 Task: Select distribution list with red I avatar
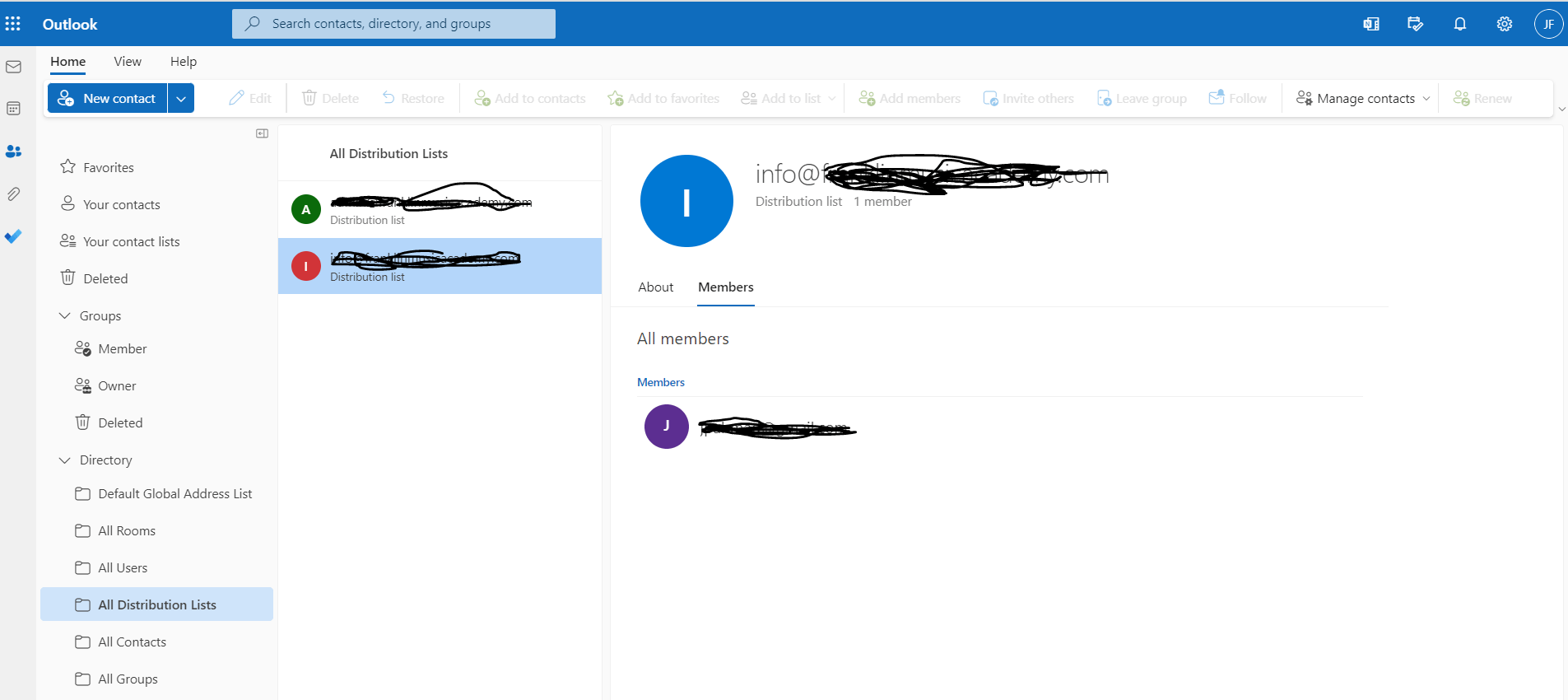click(440, 266)
